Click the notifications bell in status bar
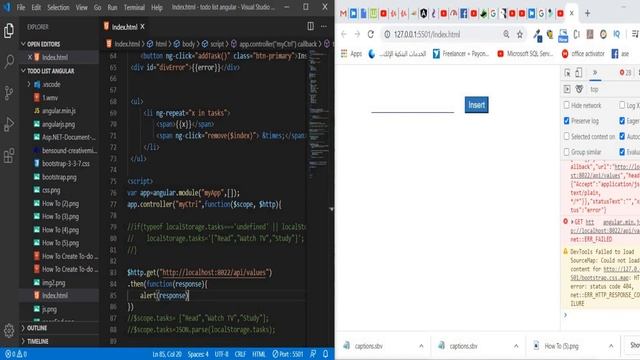This screenshot has width=640, height=360. [325, 354]
